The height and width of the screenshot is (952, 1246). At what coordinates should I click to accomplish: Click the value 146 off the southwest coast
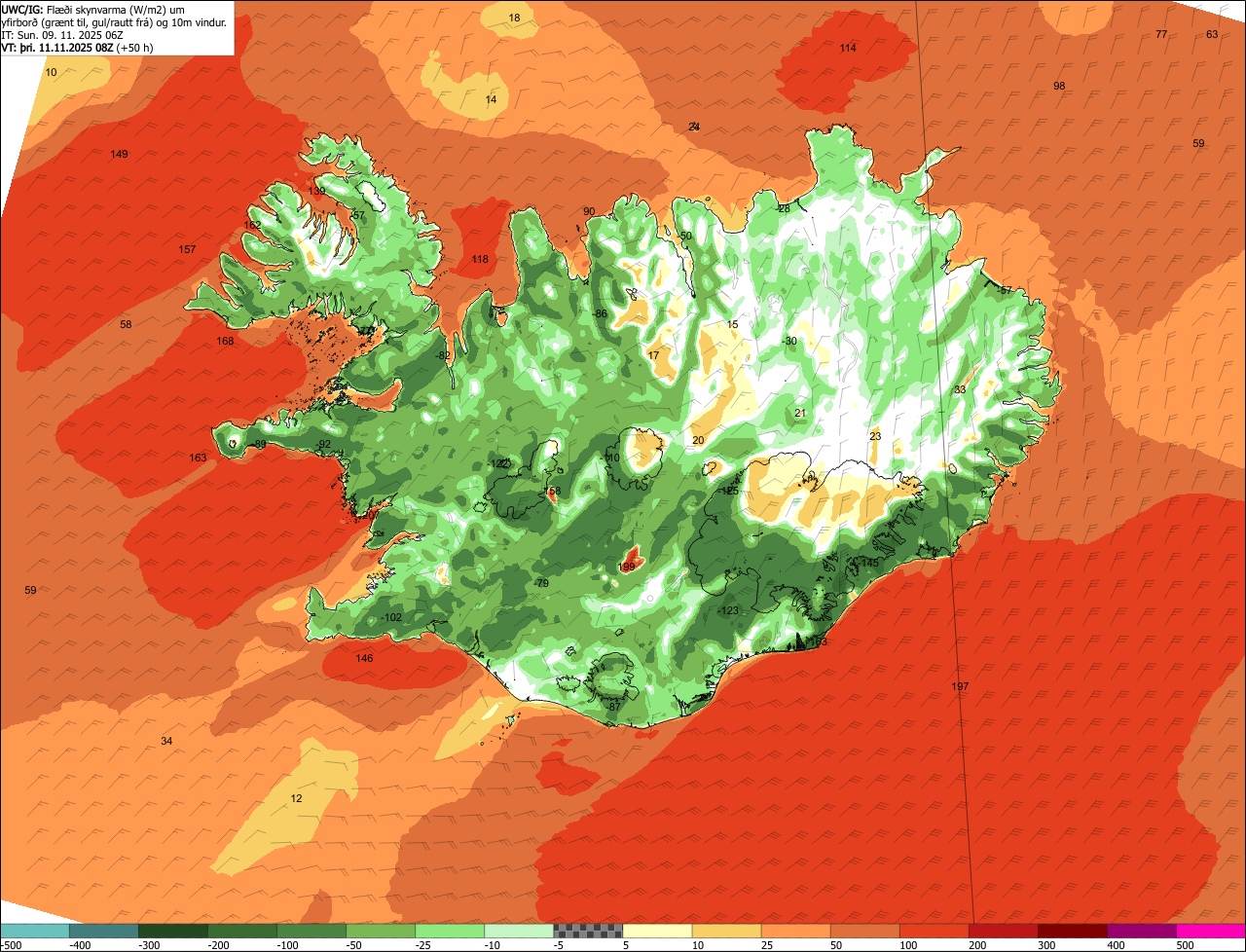(x=364, y=658)
